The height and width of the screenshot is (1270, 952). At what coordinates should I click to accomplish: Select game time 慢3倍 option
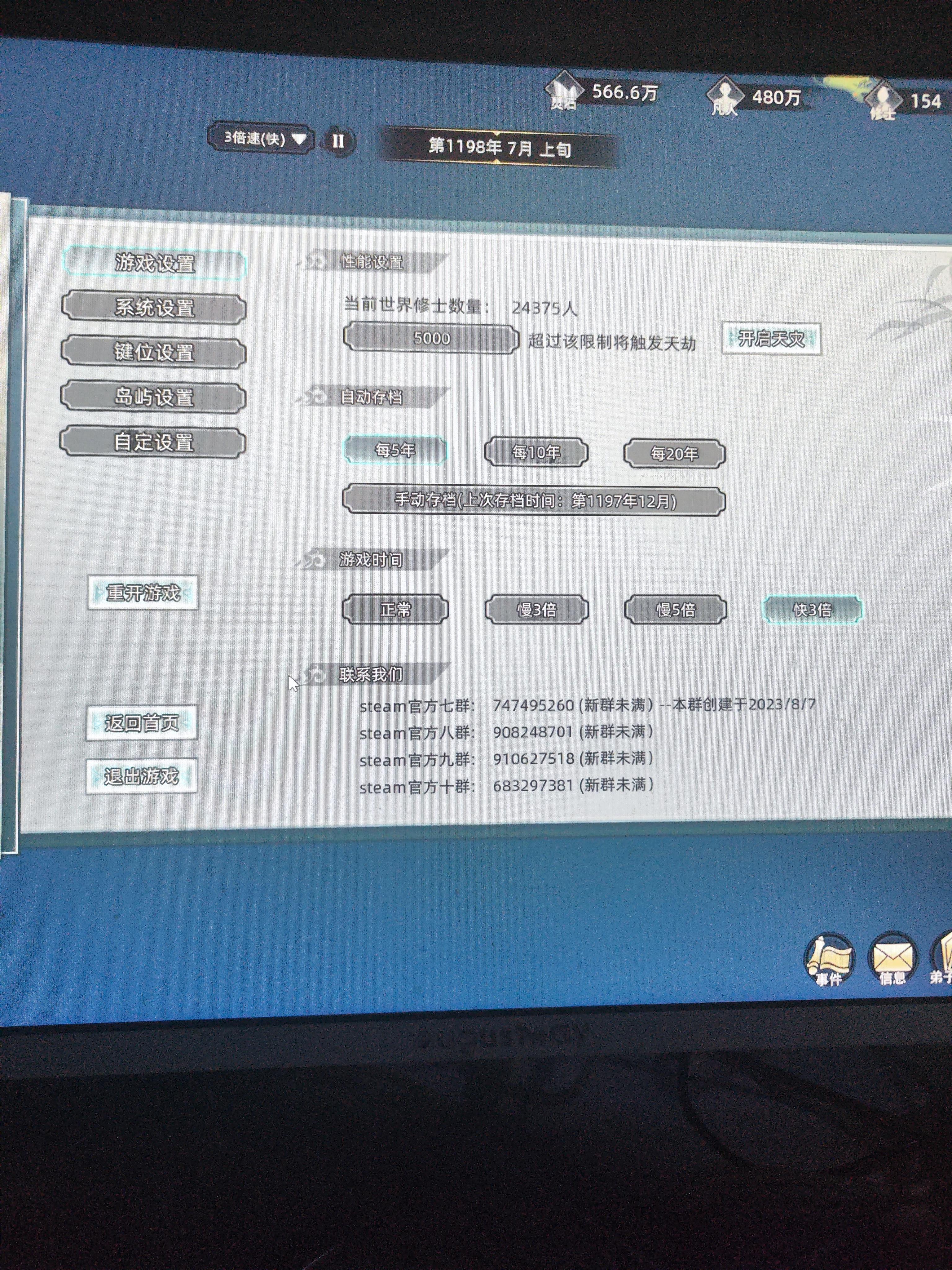(x=536, y=609)
